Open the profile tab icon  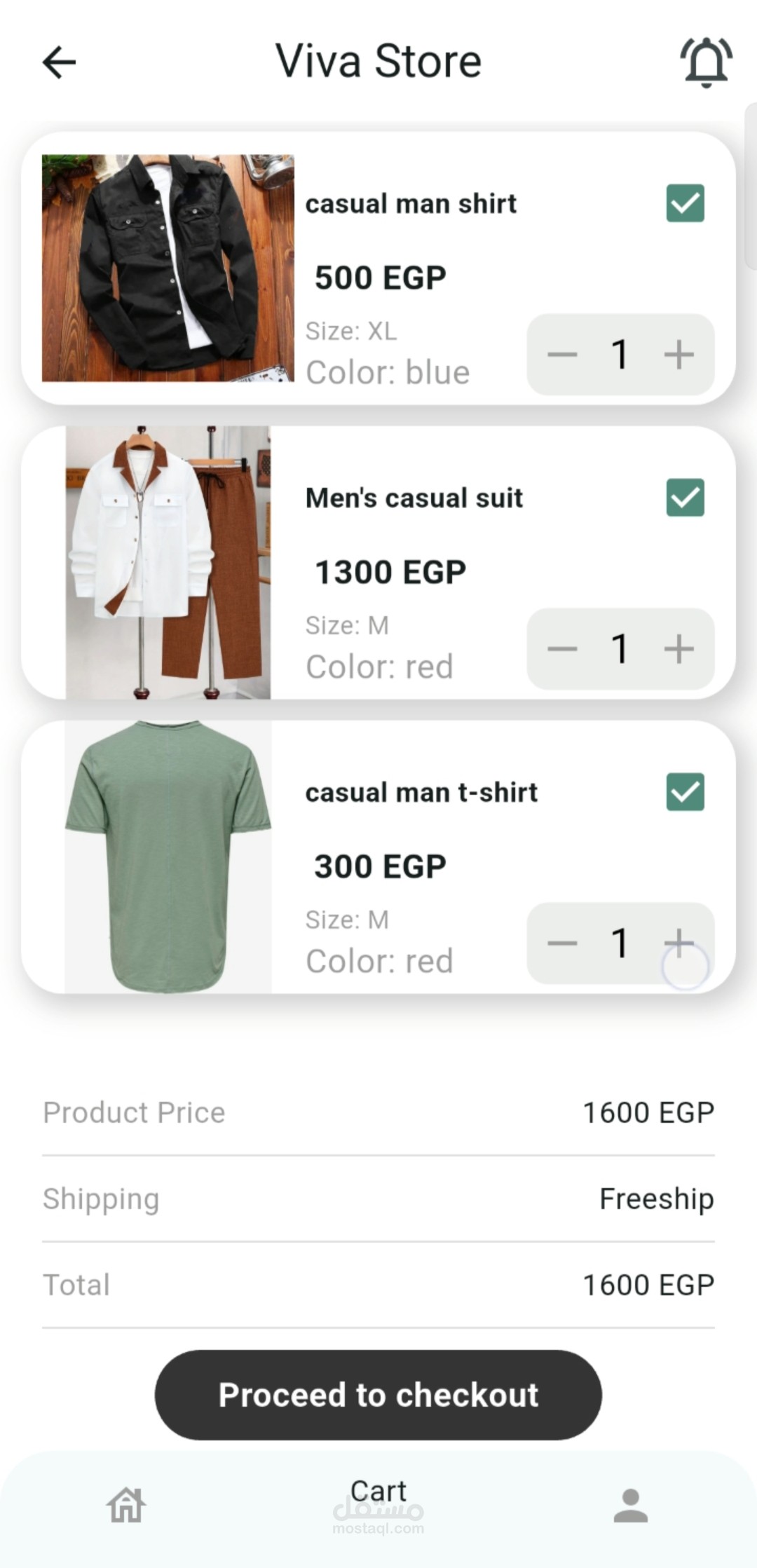[x=630, y=1505]
